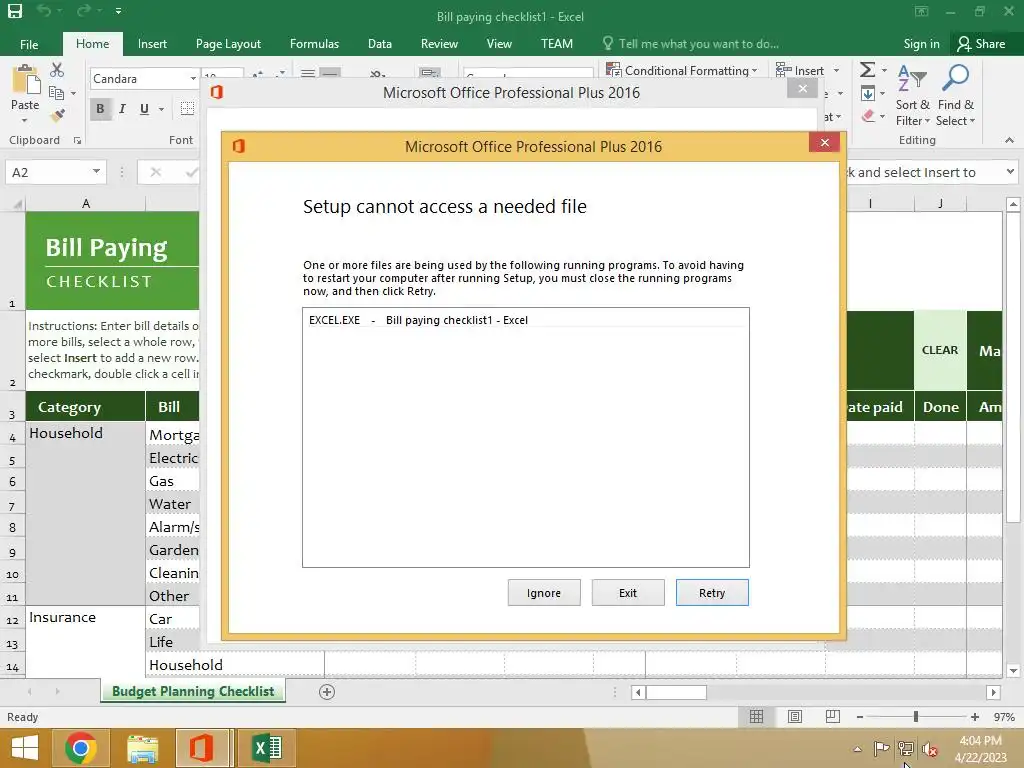The width and height of the screenshot is (1024, 768).
Task: Click the horizontal scrollbar thumb
Action: coord(676,692)
